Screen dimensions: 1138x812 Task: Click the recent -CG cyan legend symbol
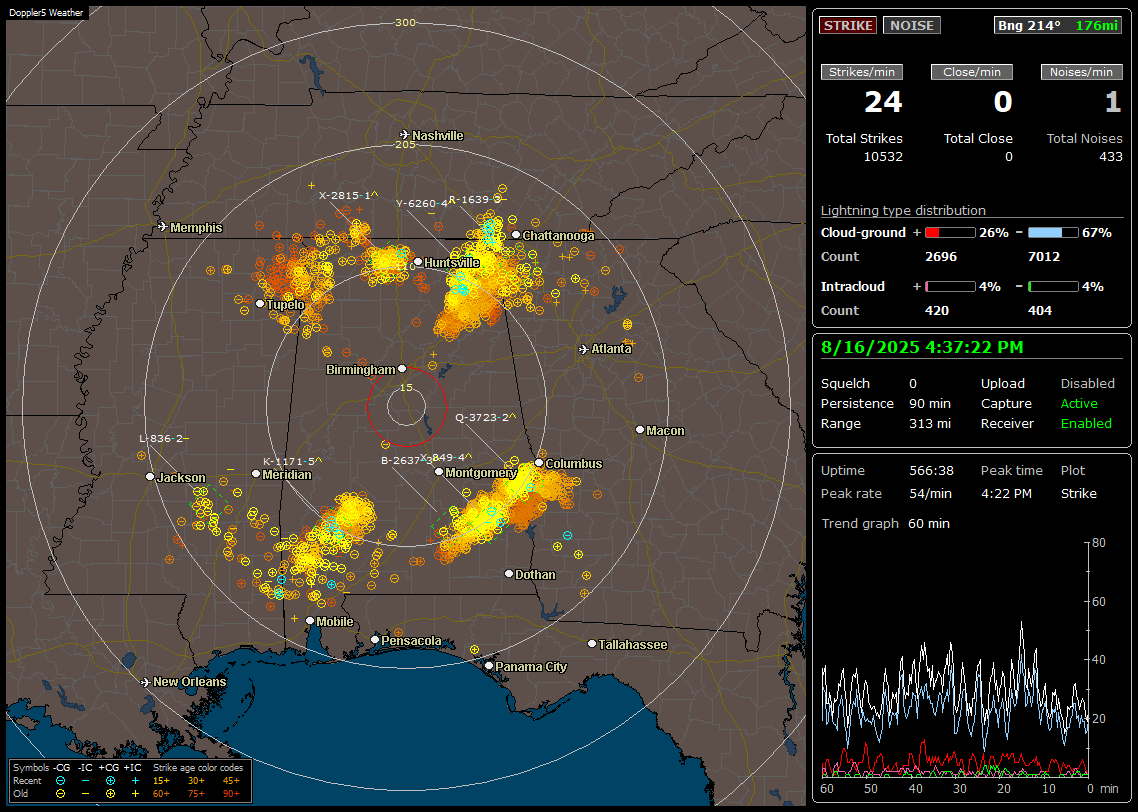point(61,781)
